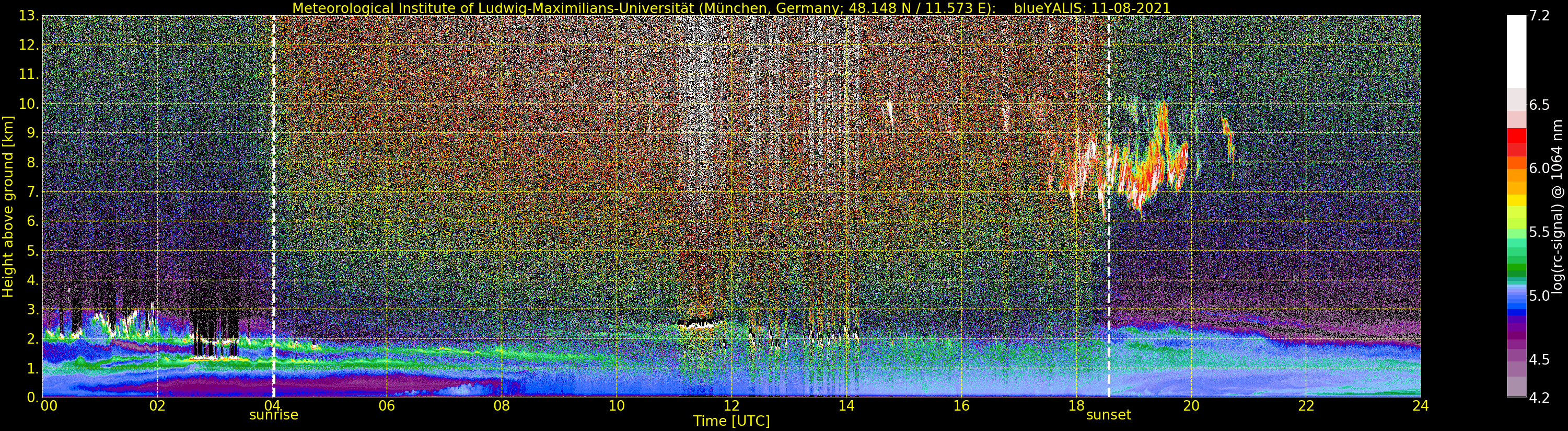Click the 5.5 colorbar tick value

(x=1539, y=232)
